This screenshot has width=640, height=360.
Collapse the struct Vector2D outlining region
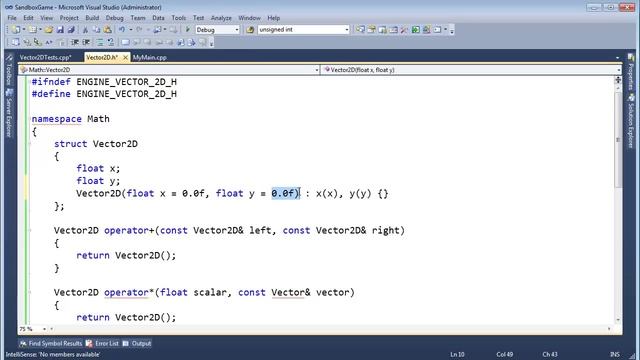[x=30, y=144]
